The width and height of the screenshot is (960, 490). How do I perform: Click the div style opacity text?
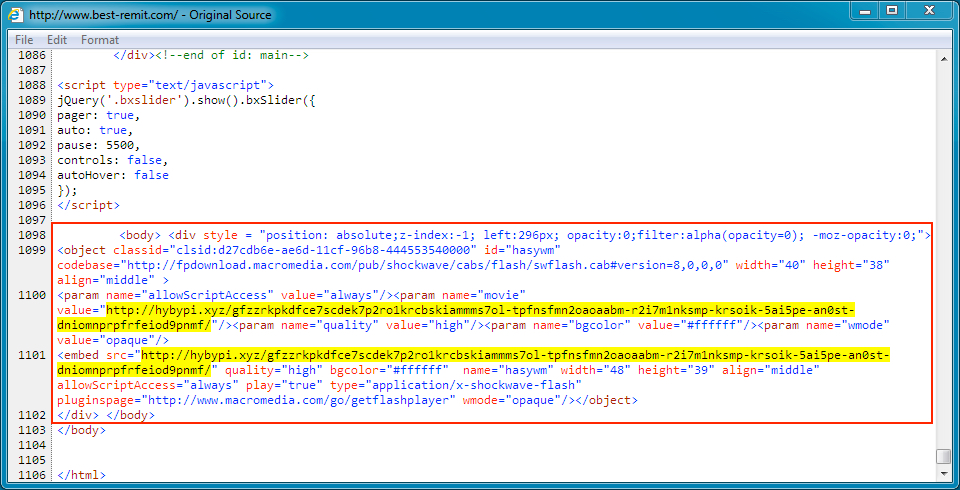pyautogui.click(x=595, y=236)
